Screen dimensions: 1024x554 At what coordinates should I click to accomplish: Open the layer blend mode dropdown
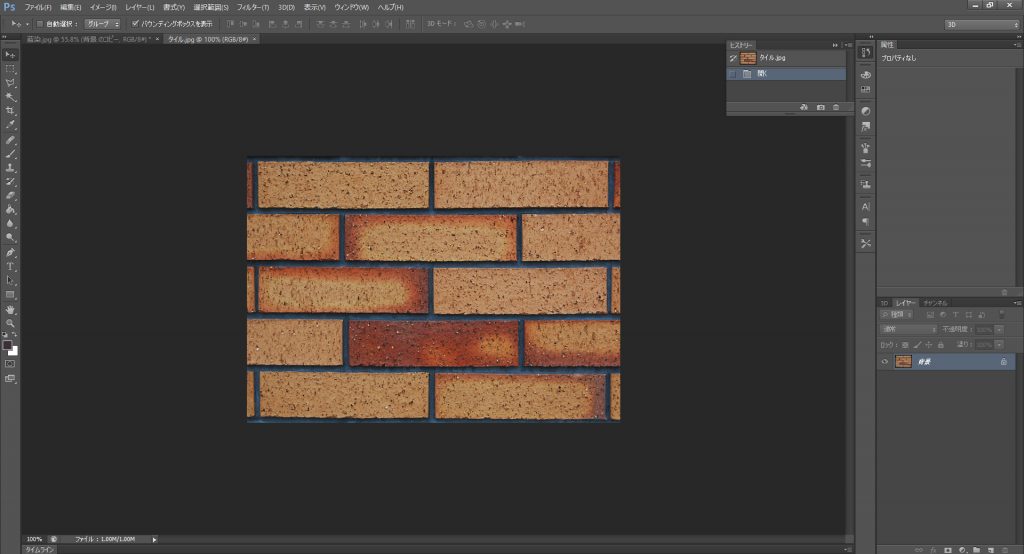click(908, 329)
